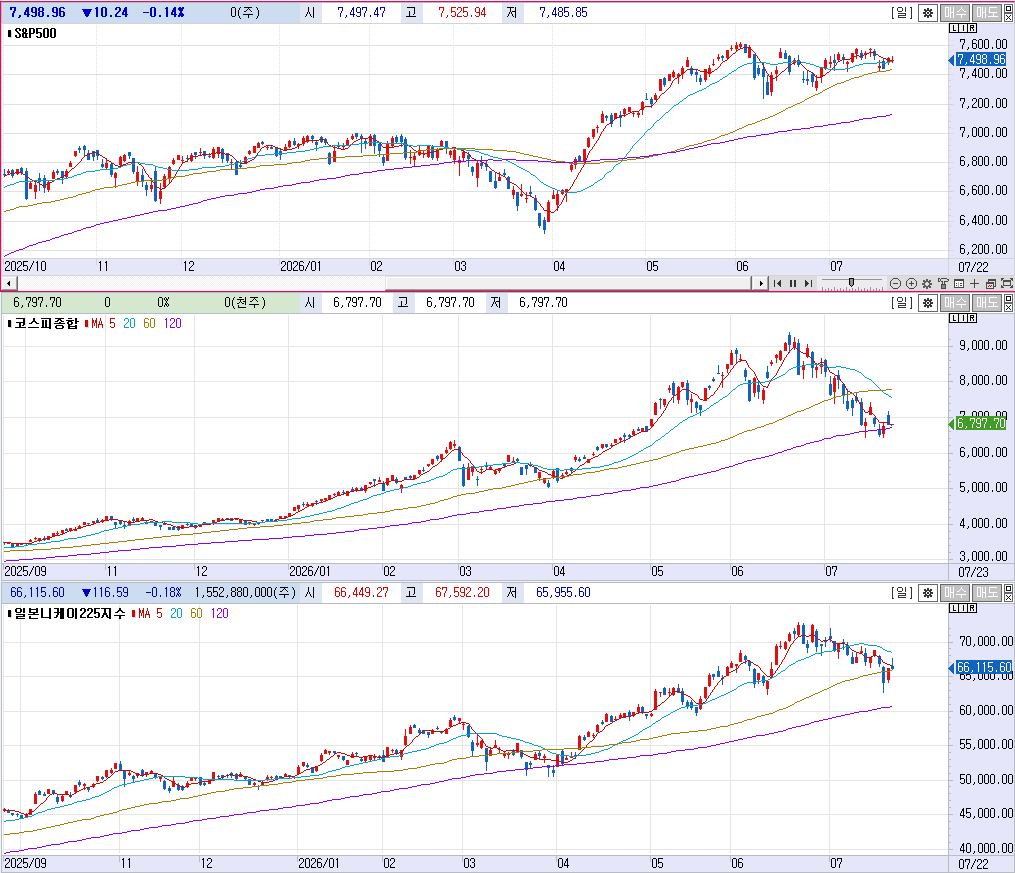Select the I axis button on S&P500 chart
Screen dimensions: 1015x873
pos(963,28)
